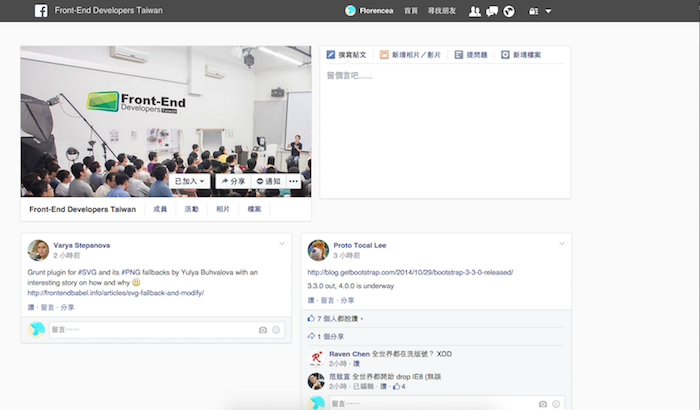Share Varya Stepanova's post
700x410 pixels.
(x=67, y=307)
